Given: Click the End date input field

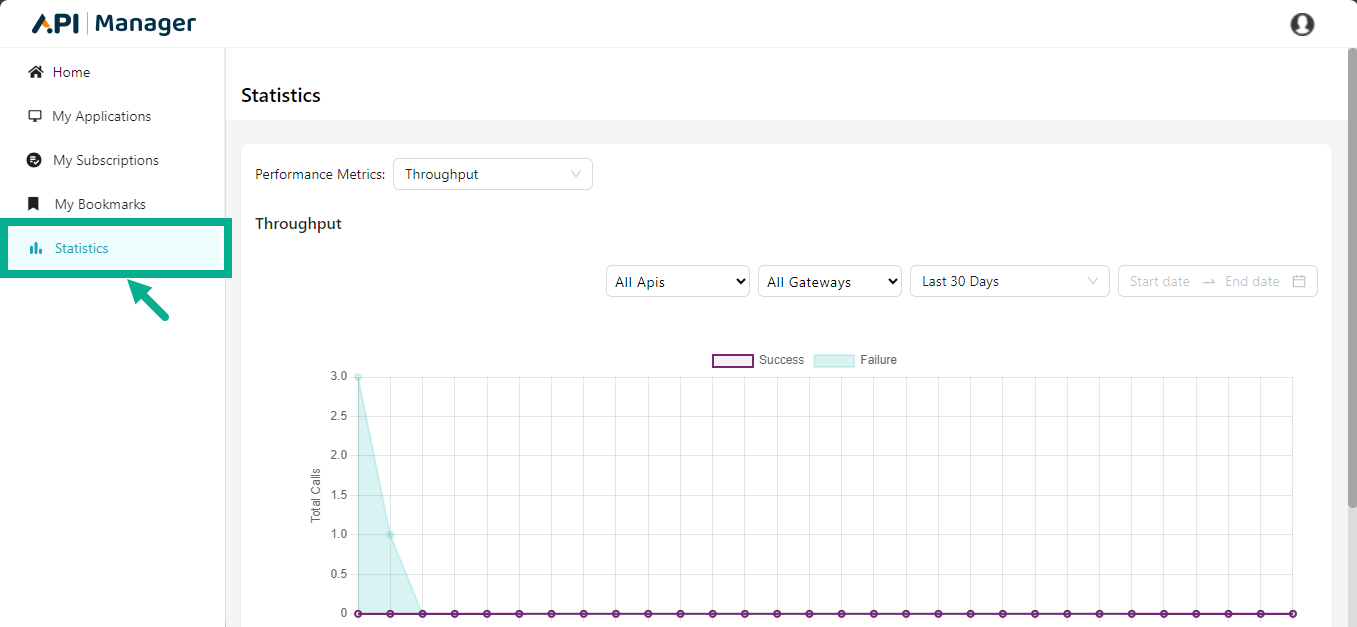Looking at the screenshot, I should 1252,281.
